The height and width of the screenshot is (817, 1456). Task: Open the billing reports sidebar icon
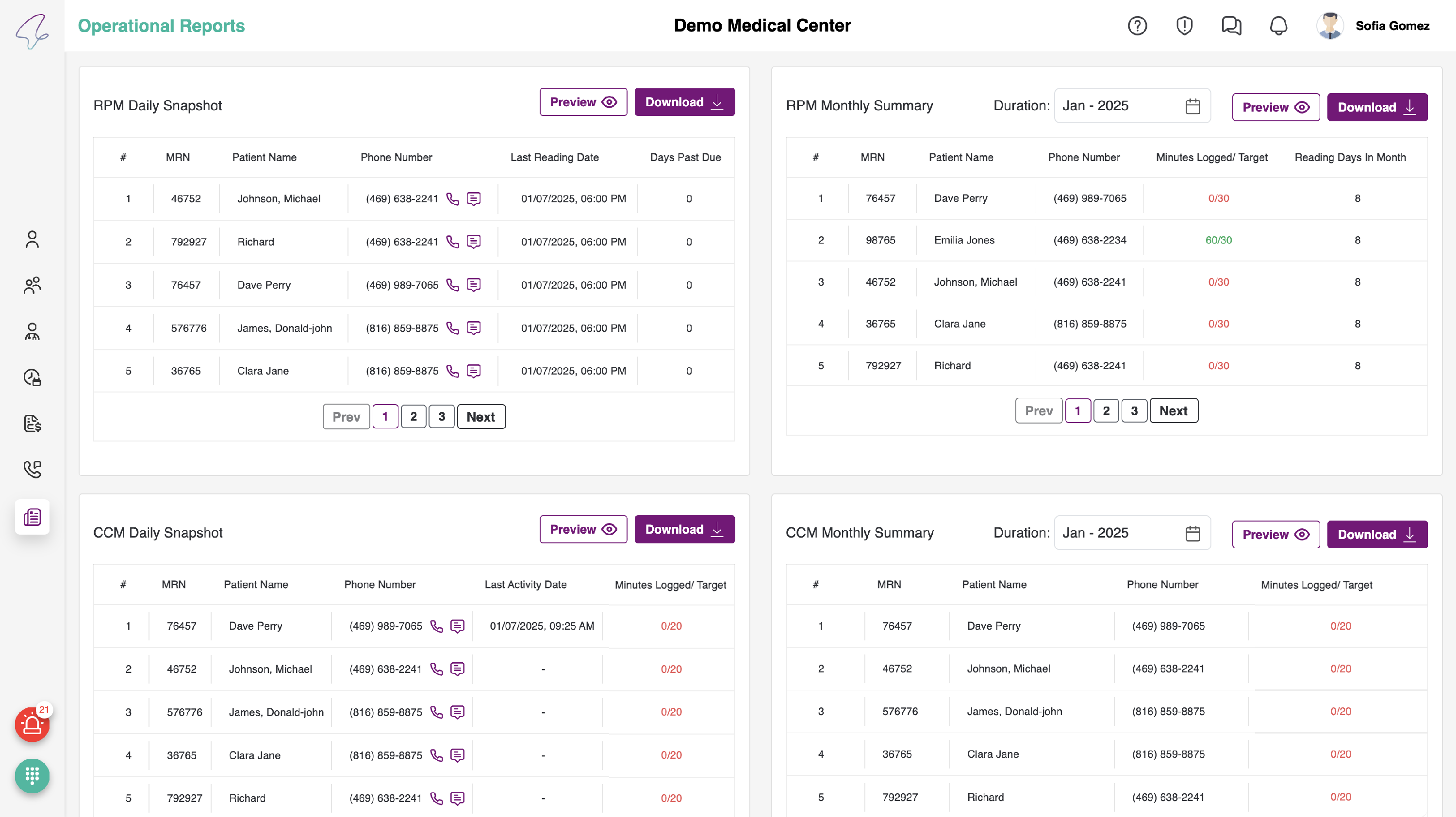[32, 423]
